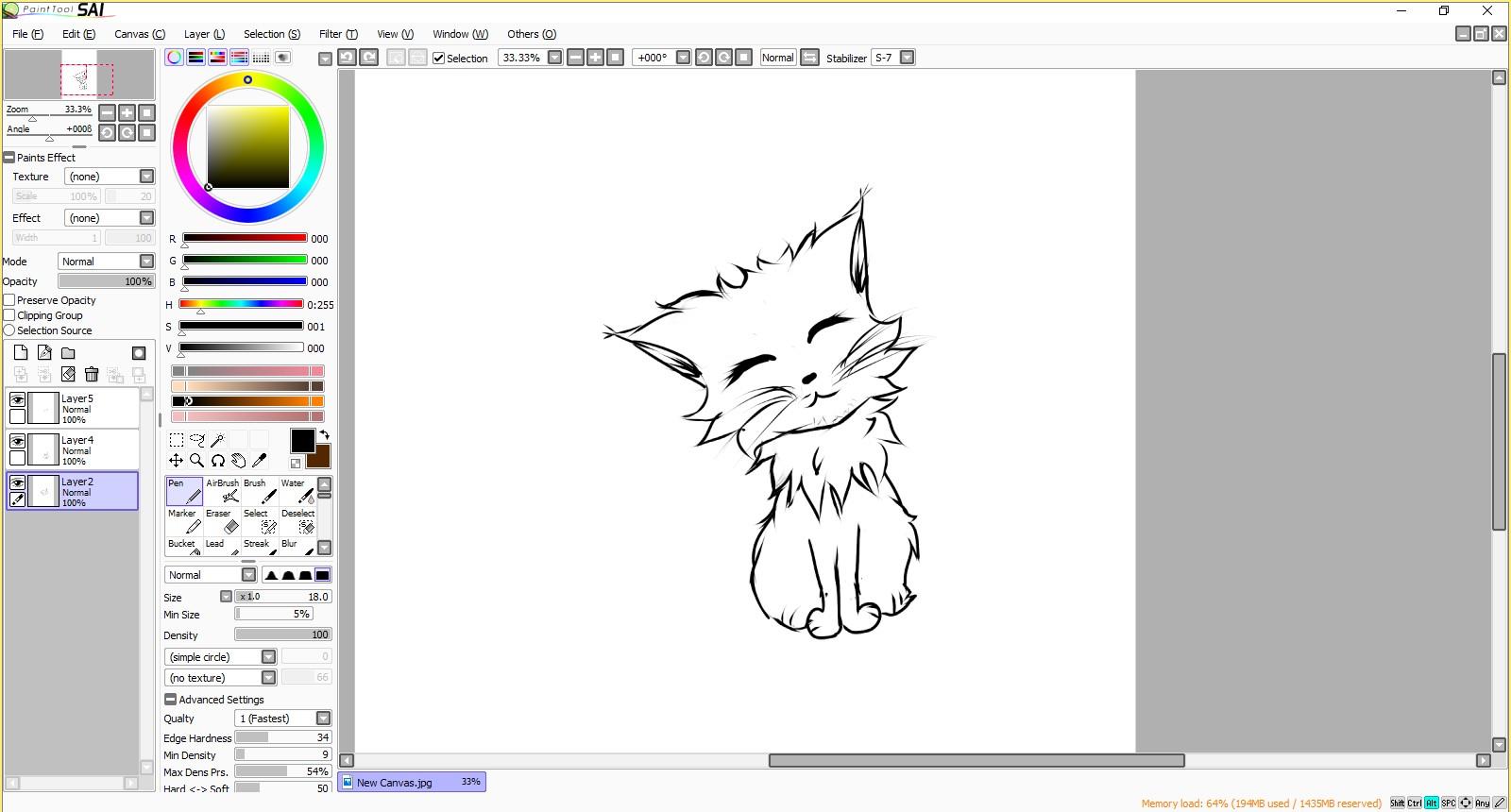The width and height of the screenshot is (1511, 812).
Task: Select the Marker tool
Action: 184,522
